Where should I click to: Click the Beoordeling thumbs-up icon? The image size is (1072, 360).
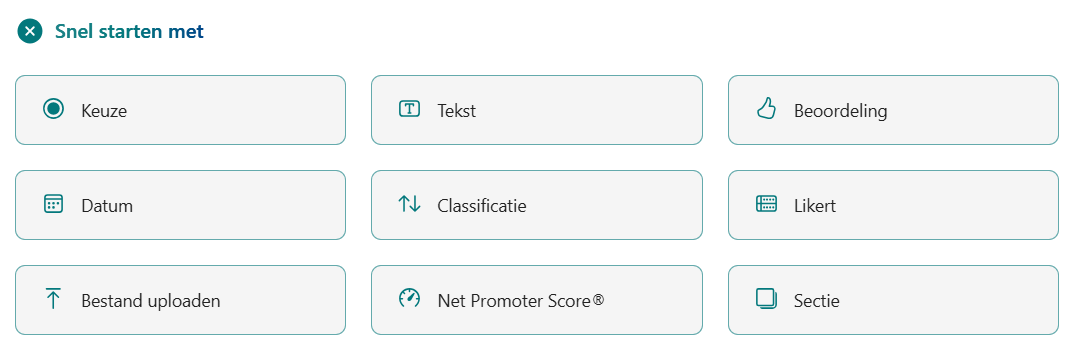pyautogui.click(x=766, y=109)
